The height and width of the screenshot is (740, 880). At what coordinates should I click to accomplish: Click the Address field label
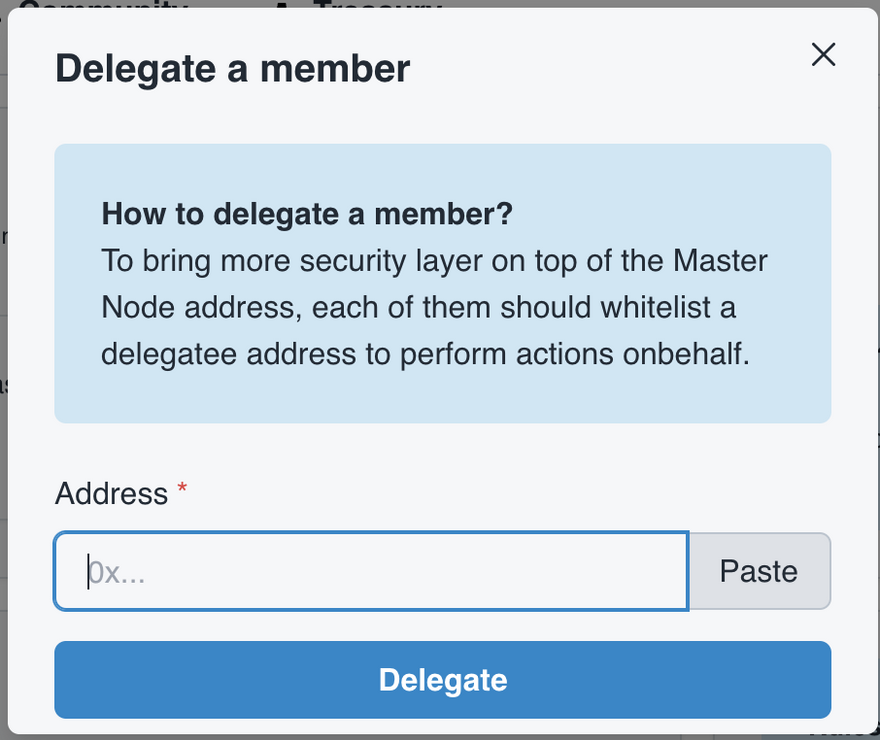coord(111,493)
